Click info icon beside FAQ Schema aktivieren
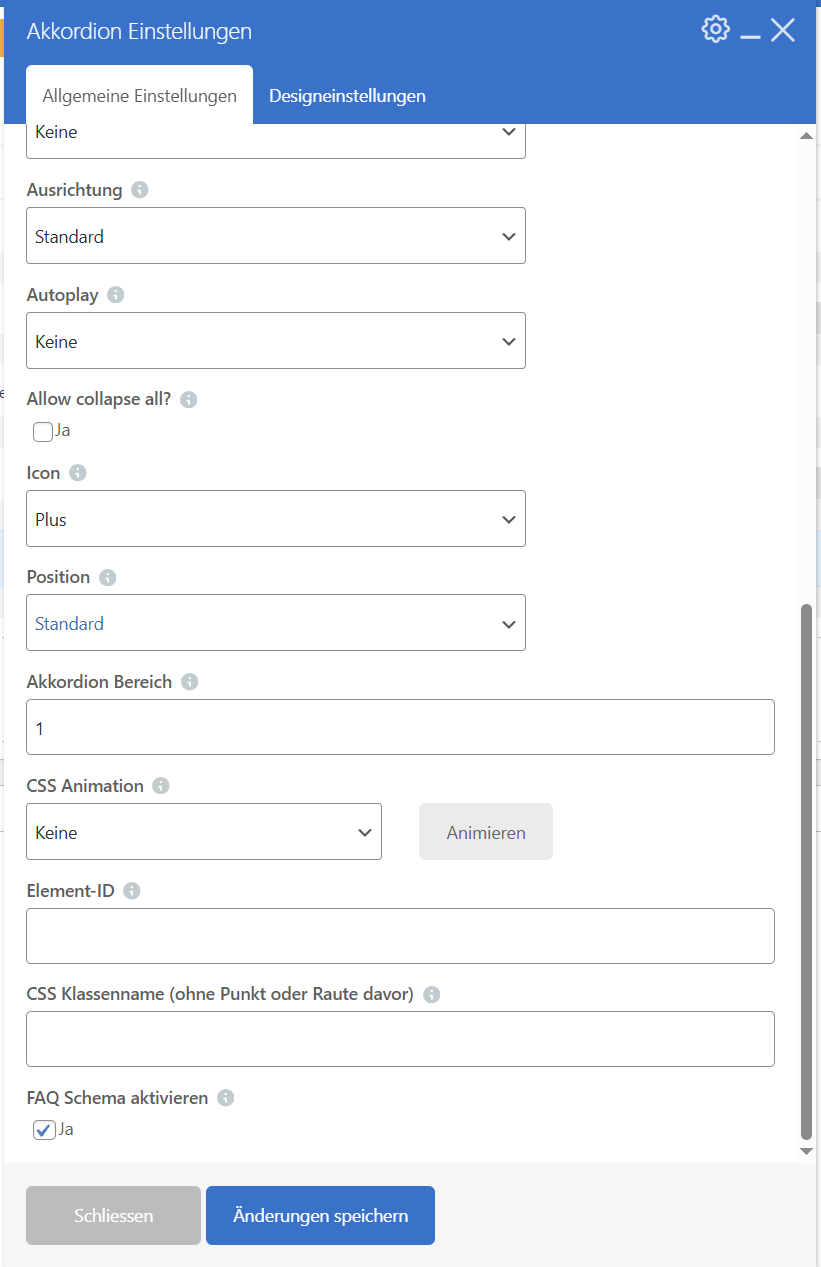821x1267 pixels. pyautogui.click(x=226, y=1098)
